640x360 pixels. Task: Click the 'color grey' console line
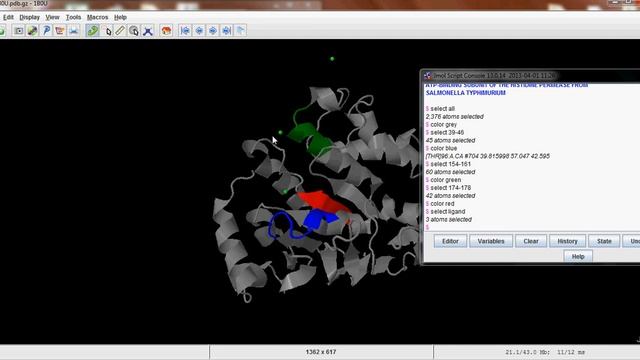coord(441,124)
